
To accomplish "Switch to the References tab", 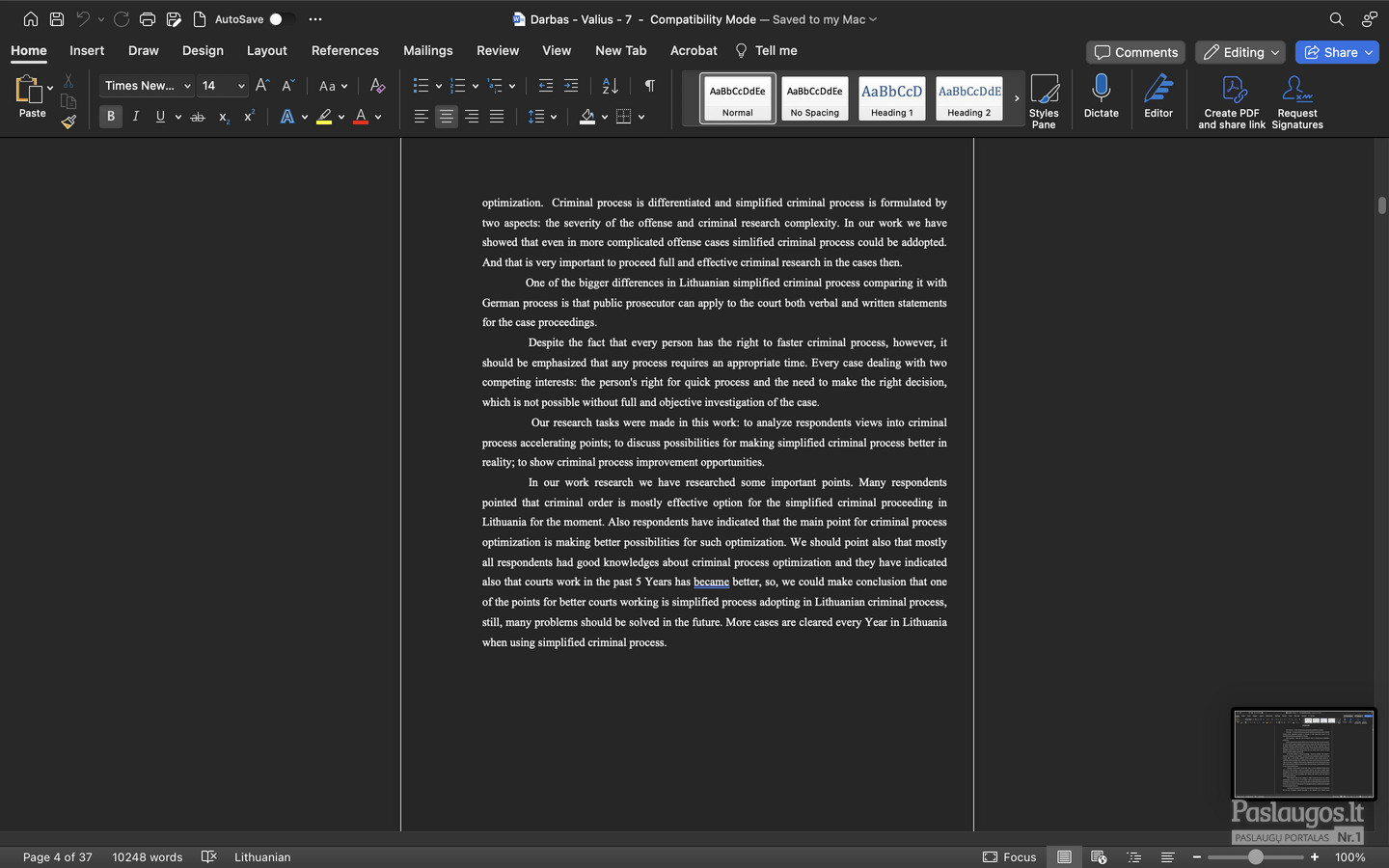I will tap(344, 50).
